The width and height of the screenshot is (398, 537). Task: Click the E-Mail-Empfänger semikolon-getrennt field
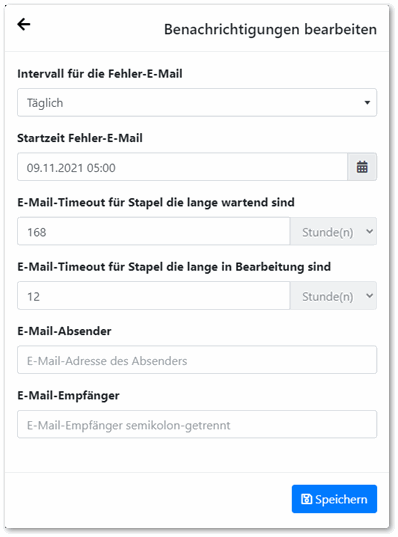[x=197, y=424]
